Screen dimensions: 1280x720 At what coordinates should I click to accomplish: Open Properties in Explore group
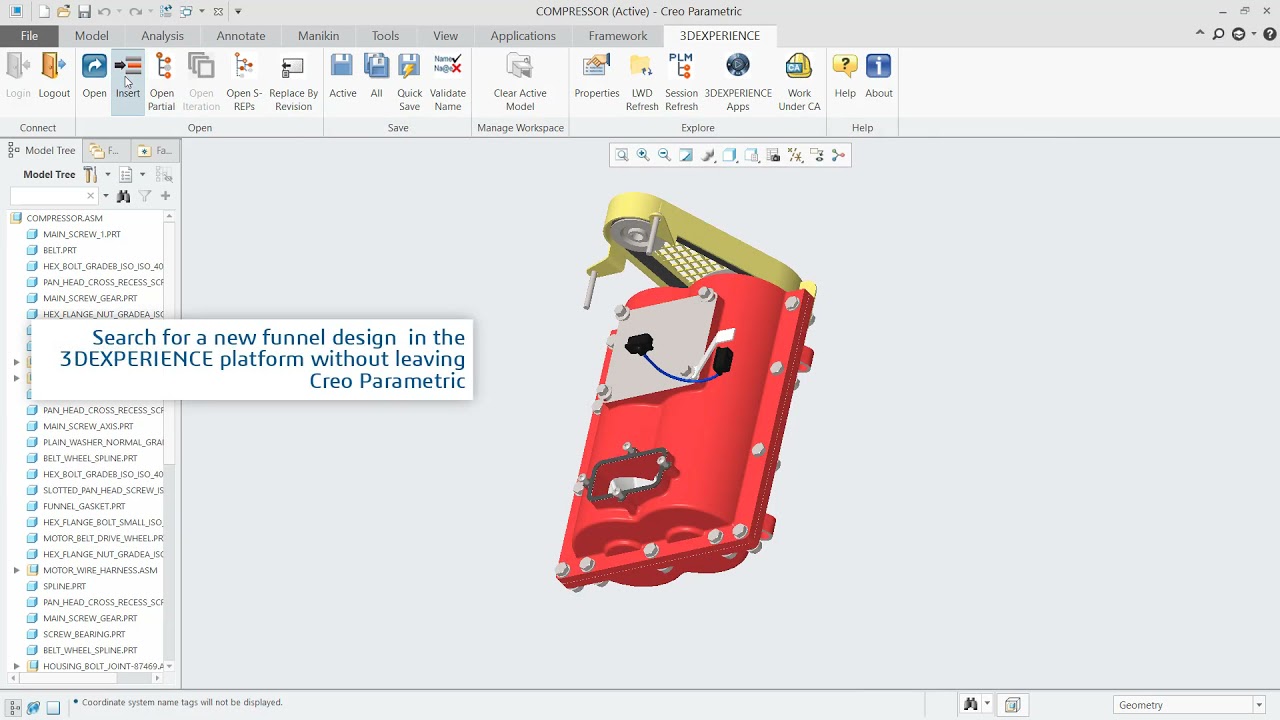[596, 67]
